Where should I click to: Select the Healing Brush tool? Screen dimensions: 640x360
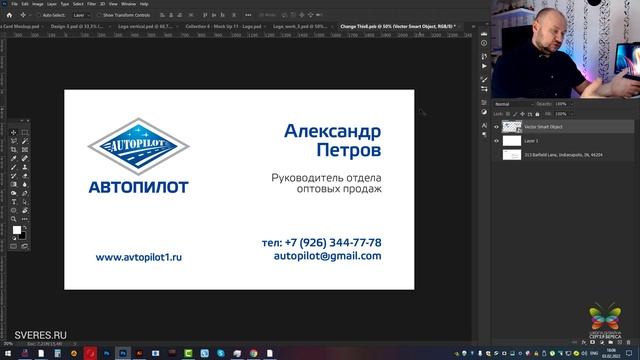click(25, 158)
